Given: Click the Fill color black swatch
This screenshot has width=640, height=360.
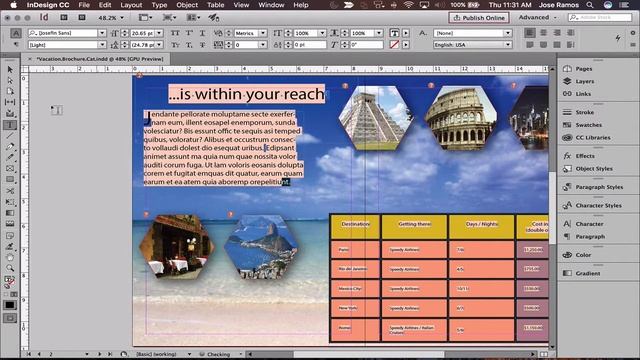Looking at the screenshot, I should [x=9, y=305].
